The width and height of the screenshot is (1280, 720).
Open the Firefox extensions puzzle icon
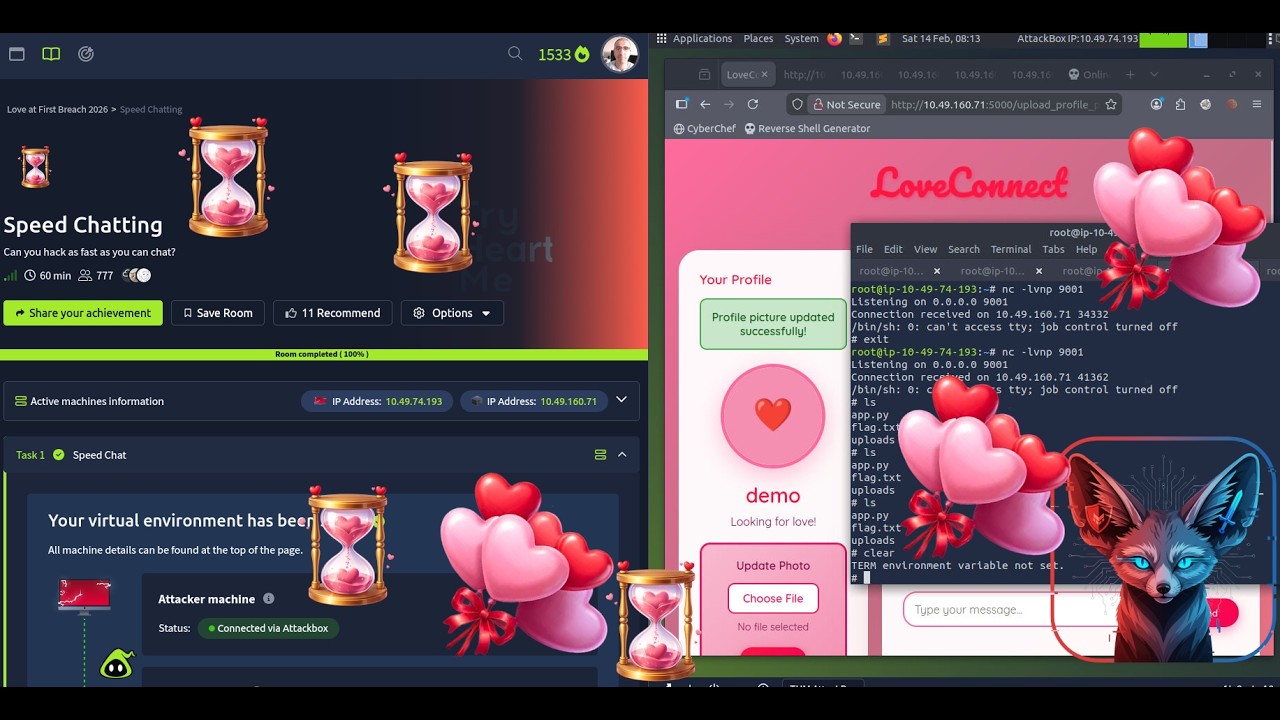pyautogui.click(x=1181, y=104)
